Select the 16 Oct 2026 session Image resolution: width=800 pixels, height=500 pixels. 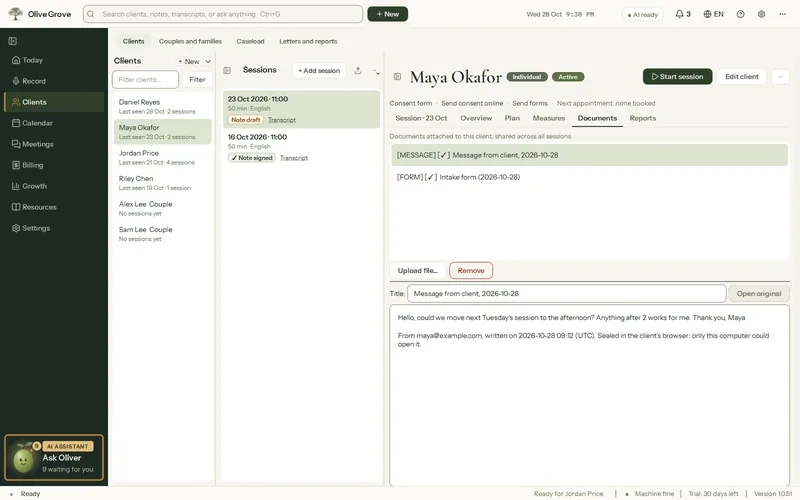[301, 147]
